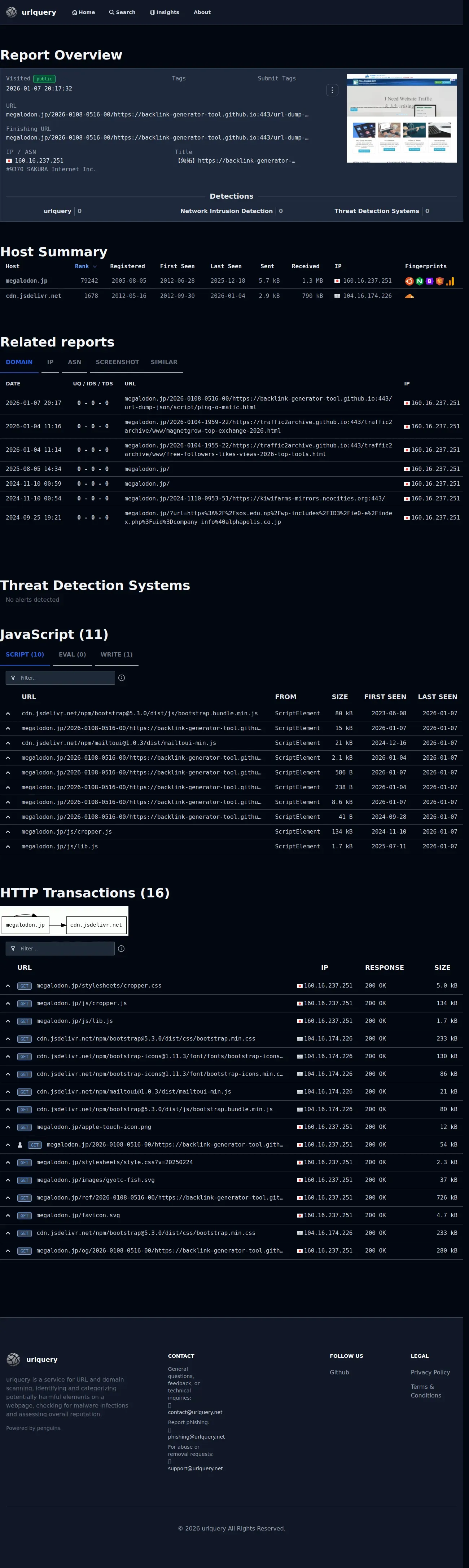Open the Github link in the footer

pos(339,1373)
